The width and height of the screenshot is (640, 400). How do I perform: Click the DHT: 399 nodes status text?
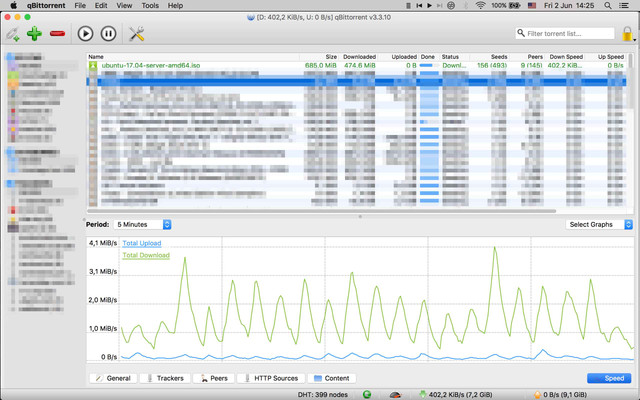[323, 395]
